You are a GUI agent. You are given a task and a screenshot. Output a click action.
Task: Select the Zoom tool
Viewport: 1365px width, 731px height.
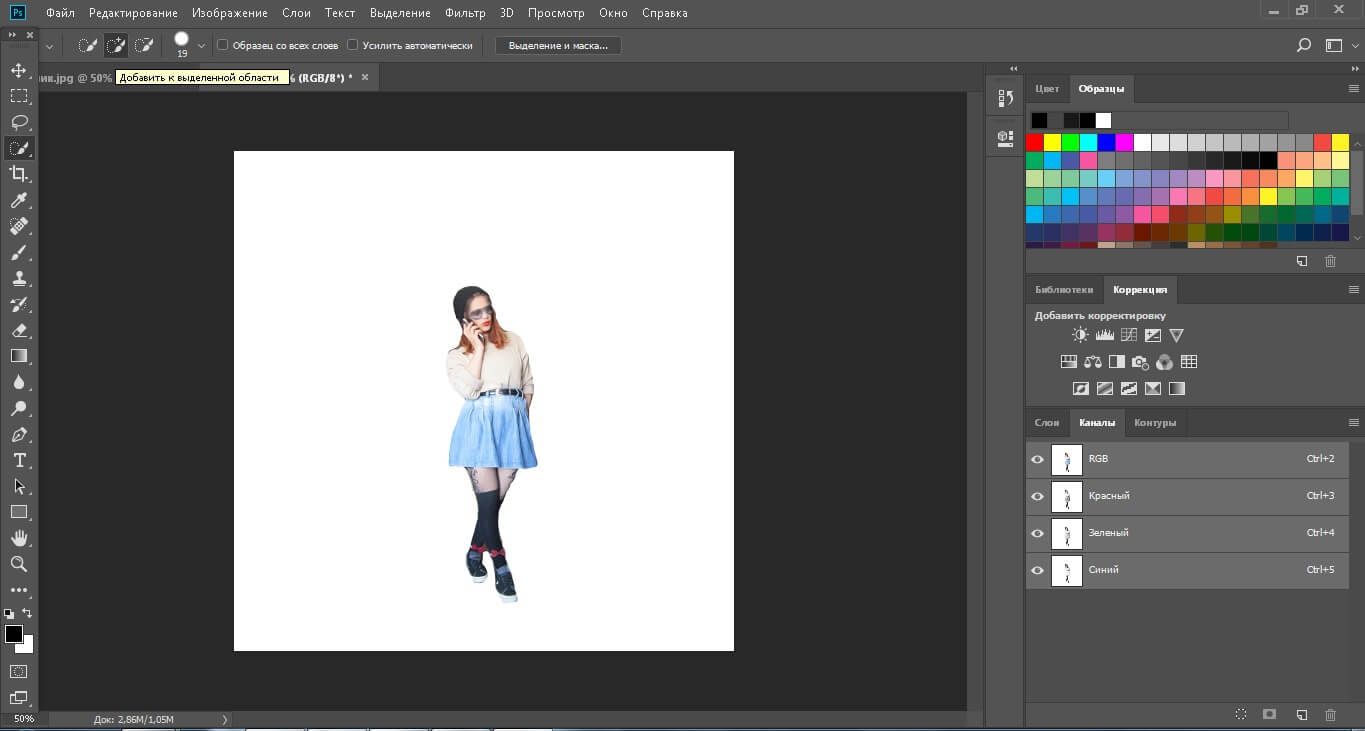(x=18, y=564)
